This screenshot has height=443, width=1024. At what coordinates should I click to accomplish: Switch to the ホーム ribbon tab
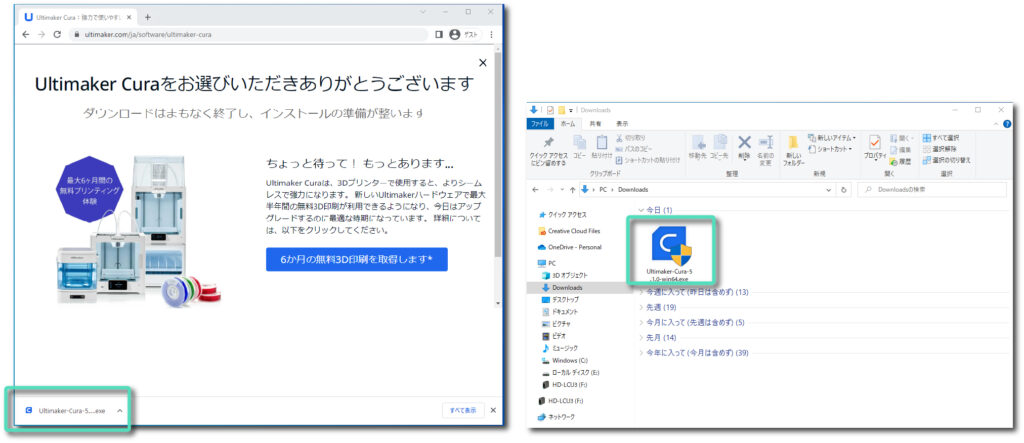tap(568, 123)
